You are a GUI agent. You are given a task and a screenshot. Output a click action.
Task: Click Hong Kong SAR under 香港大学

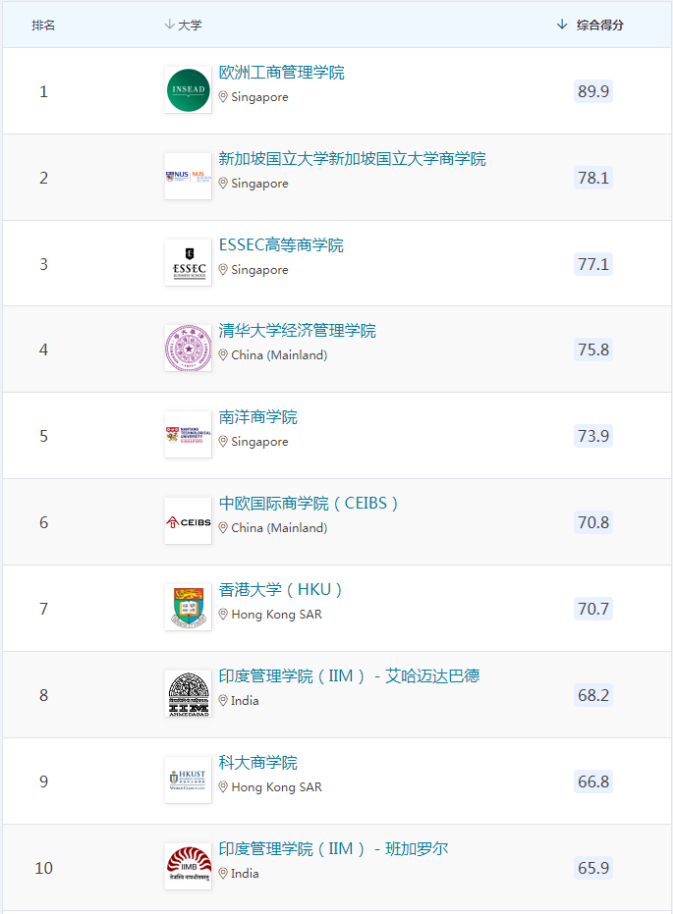coord(276,614)
